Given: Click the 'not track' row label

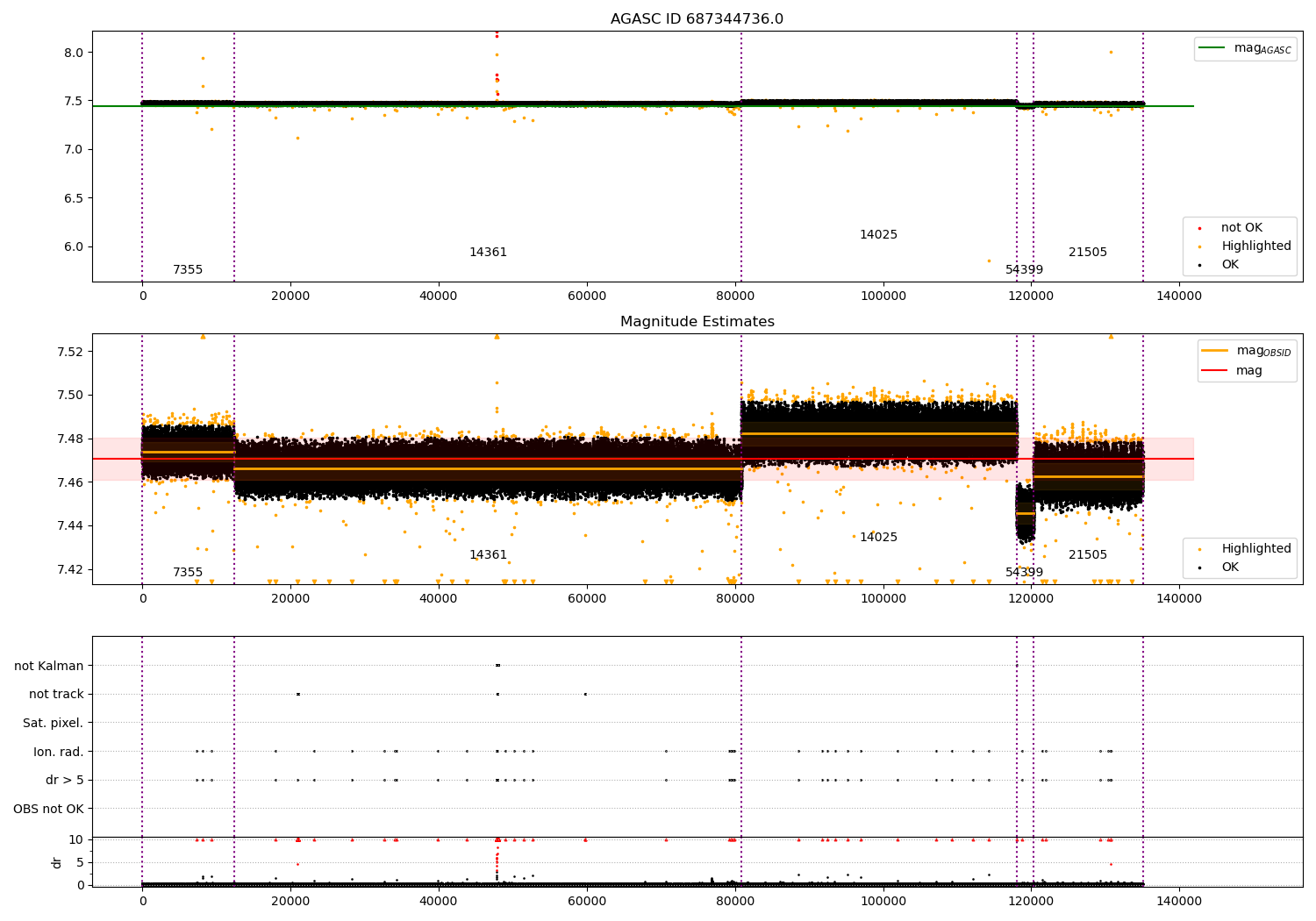Looking at the screenshot, I should coord(56,695).
